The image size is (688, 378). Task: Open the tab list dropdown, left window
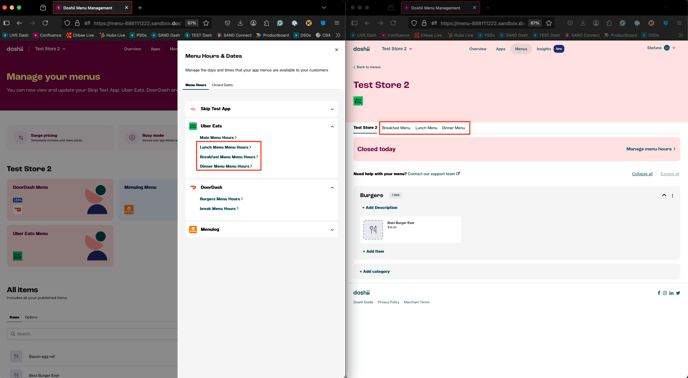pyautogui.click(x=324, y=7)
